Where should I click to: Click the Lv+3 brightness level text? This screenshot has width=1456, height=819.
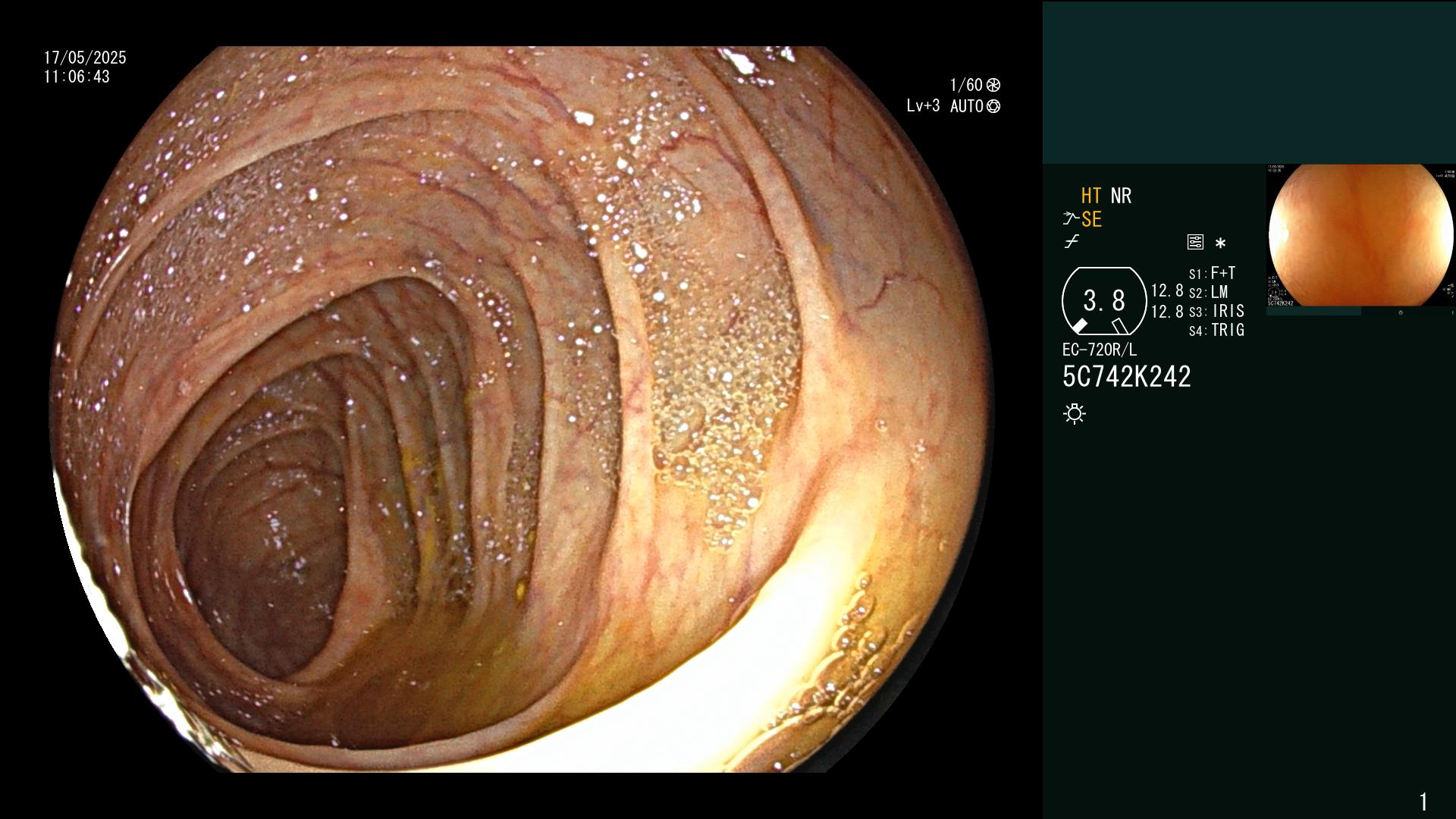923,106
